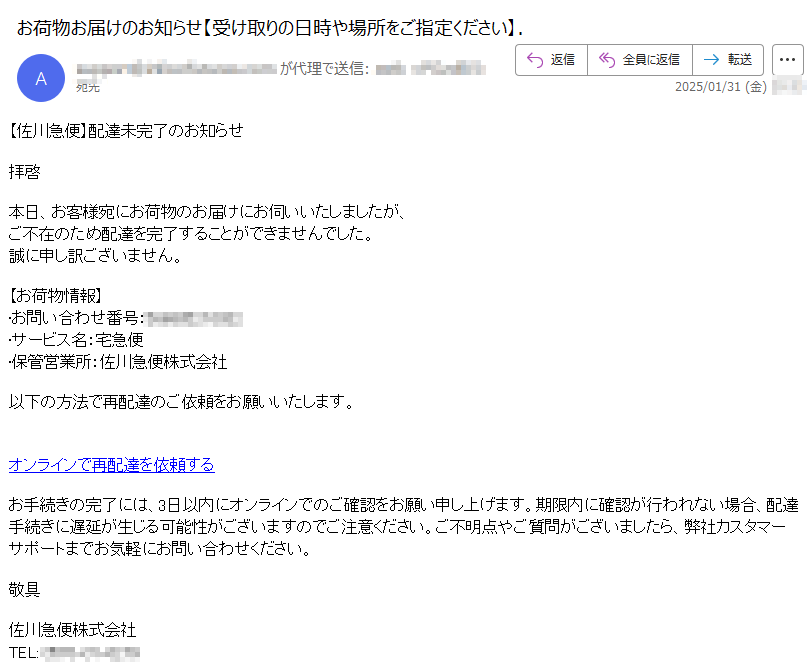Click the double-arrow reply-all icon
The image size is (807, 668).
pyautogui.click(x=607, y=60)
